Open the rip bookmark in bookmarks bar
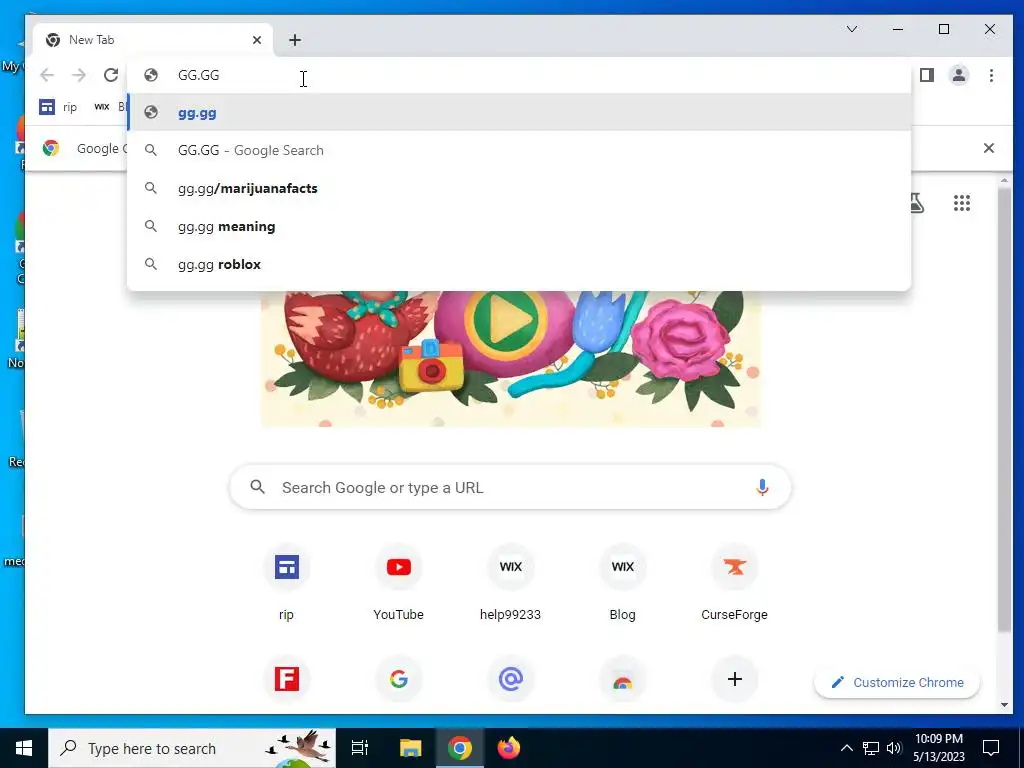Screen dimensions: 1024x768 pos(58,107)
